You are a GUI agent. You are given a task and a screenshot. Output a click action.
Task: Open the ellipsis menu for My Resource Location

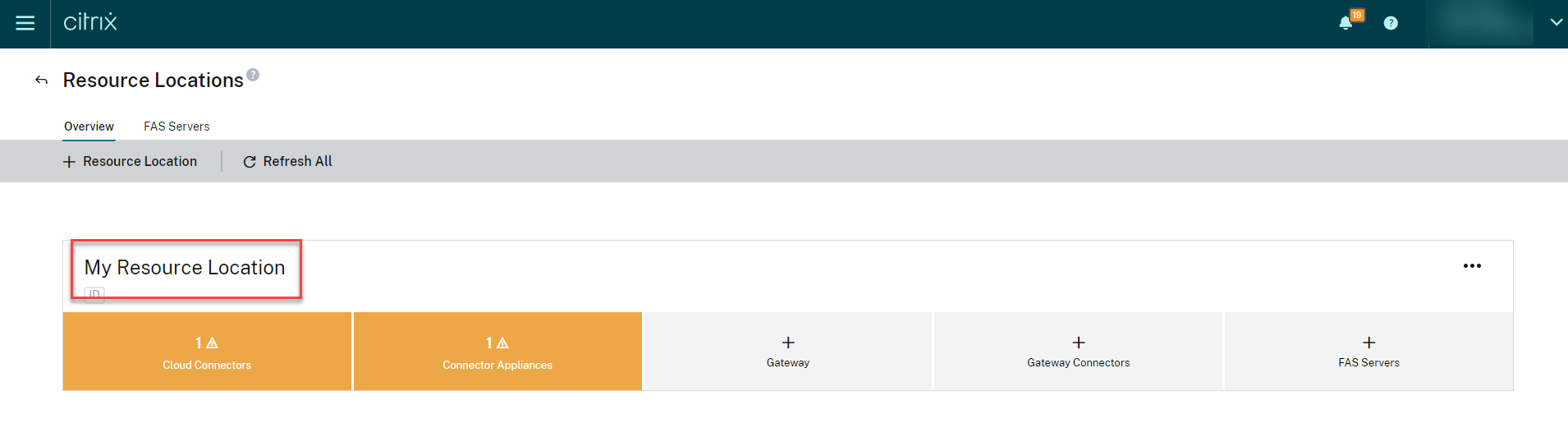coord(1472,266)
